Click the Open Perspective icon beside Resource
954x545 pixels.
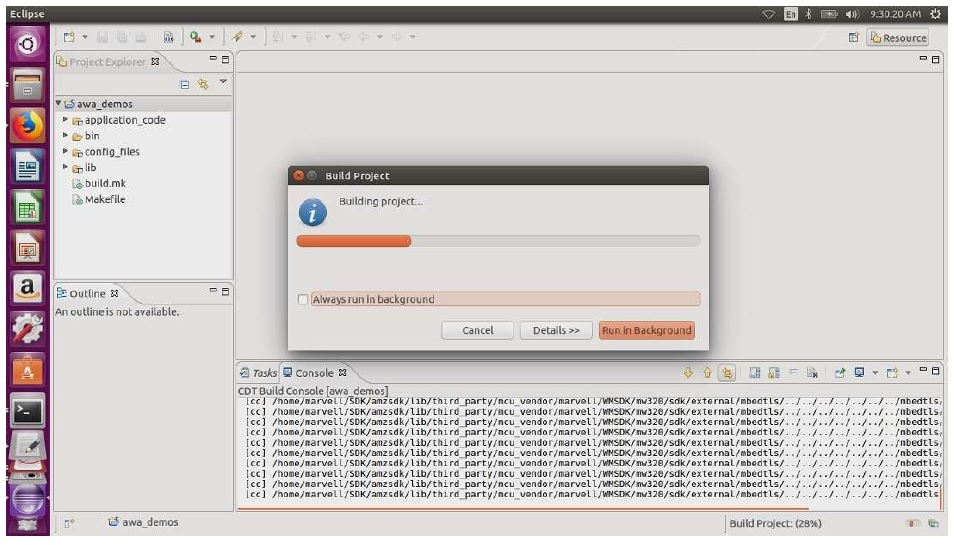point(854,38)
